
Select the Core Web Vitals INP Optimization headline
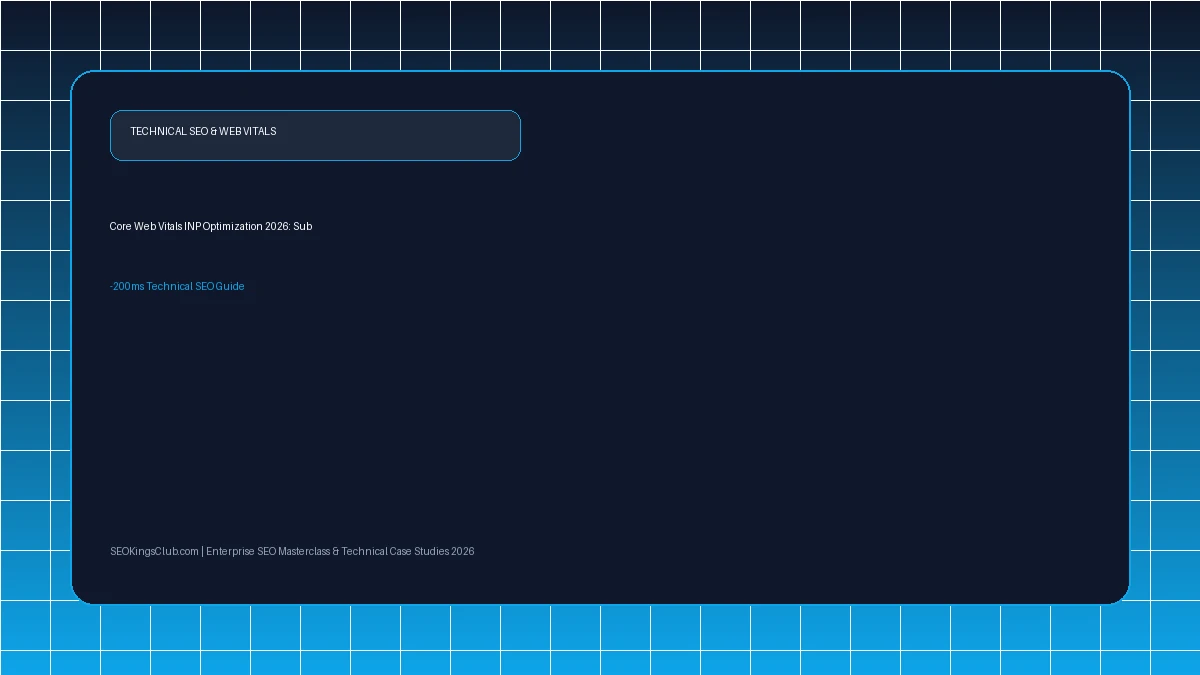coord(211,227)
